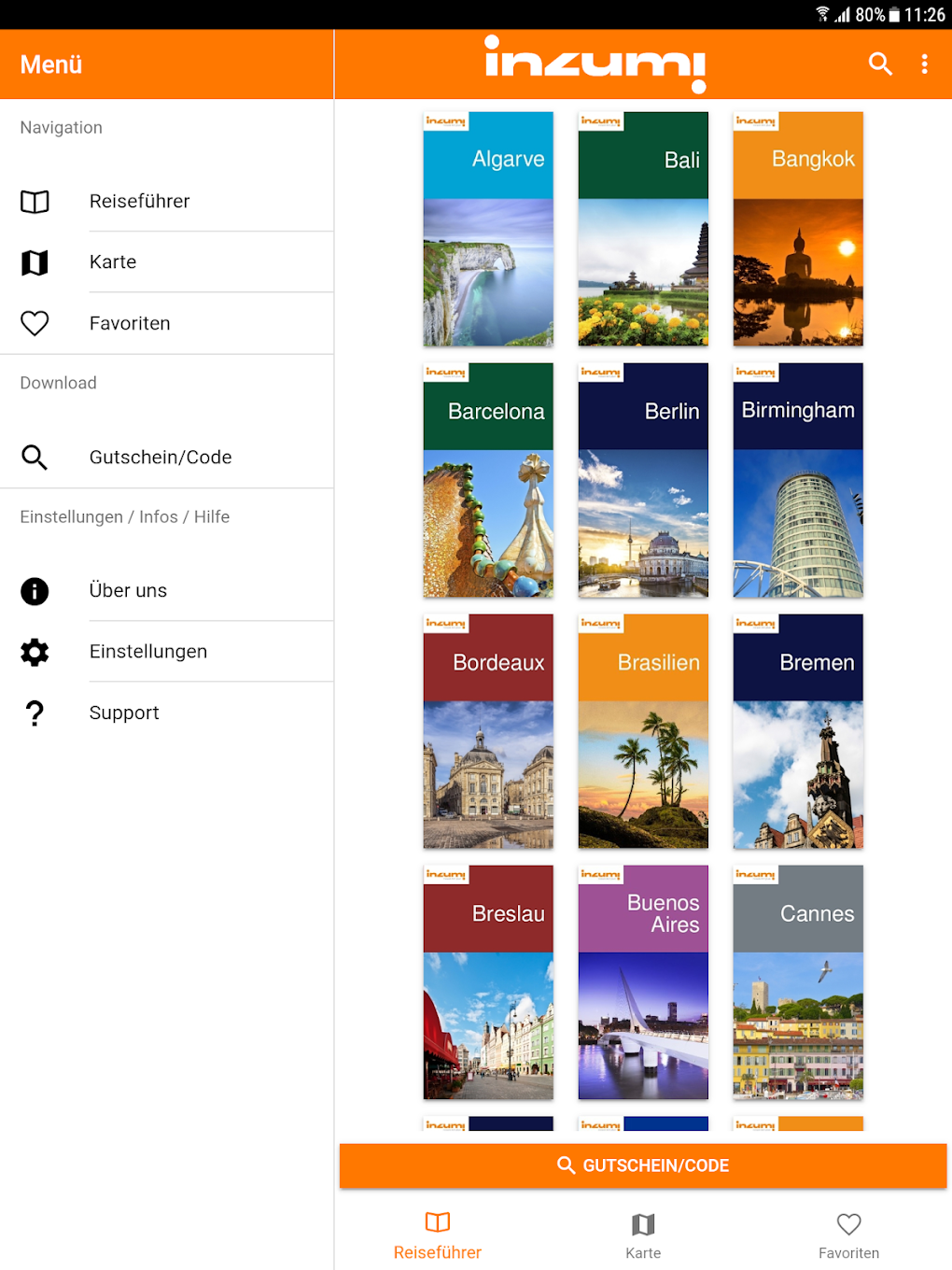Open Karte from the navigation menu
The height and width of the screenshot is (1270, 952).
[167, 262]
